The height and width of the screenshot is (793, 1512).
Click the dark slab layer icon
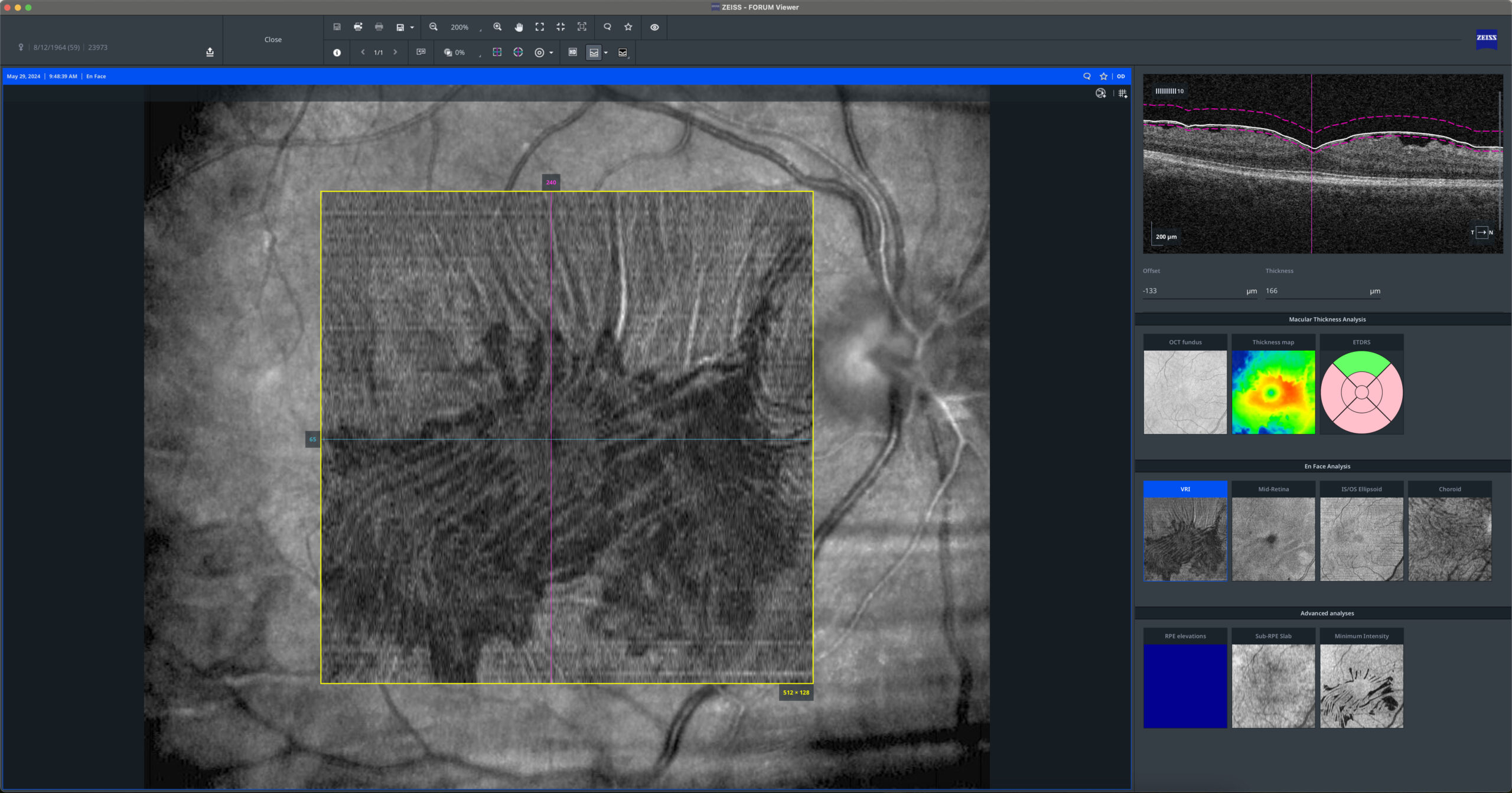623,53
